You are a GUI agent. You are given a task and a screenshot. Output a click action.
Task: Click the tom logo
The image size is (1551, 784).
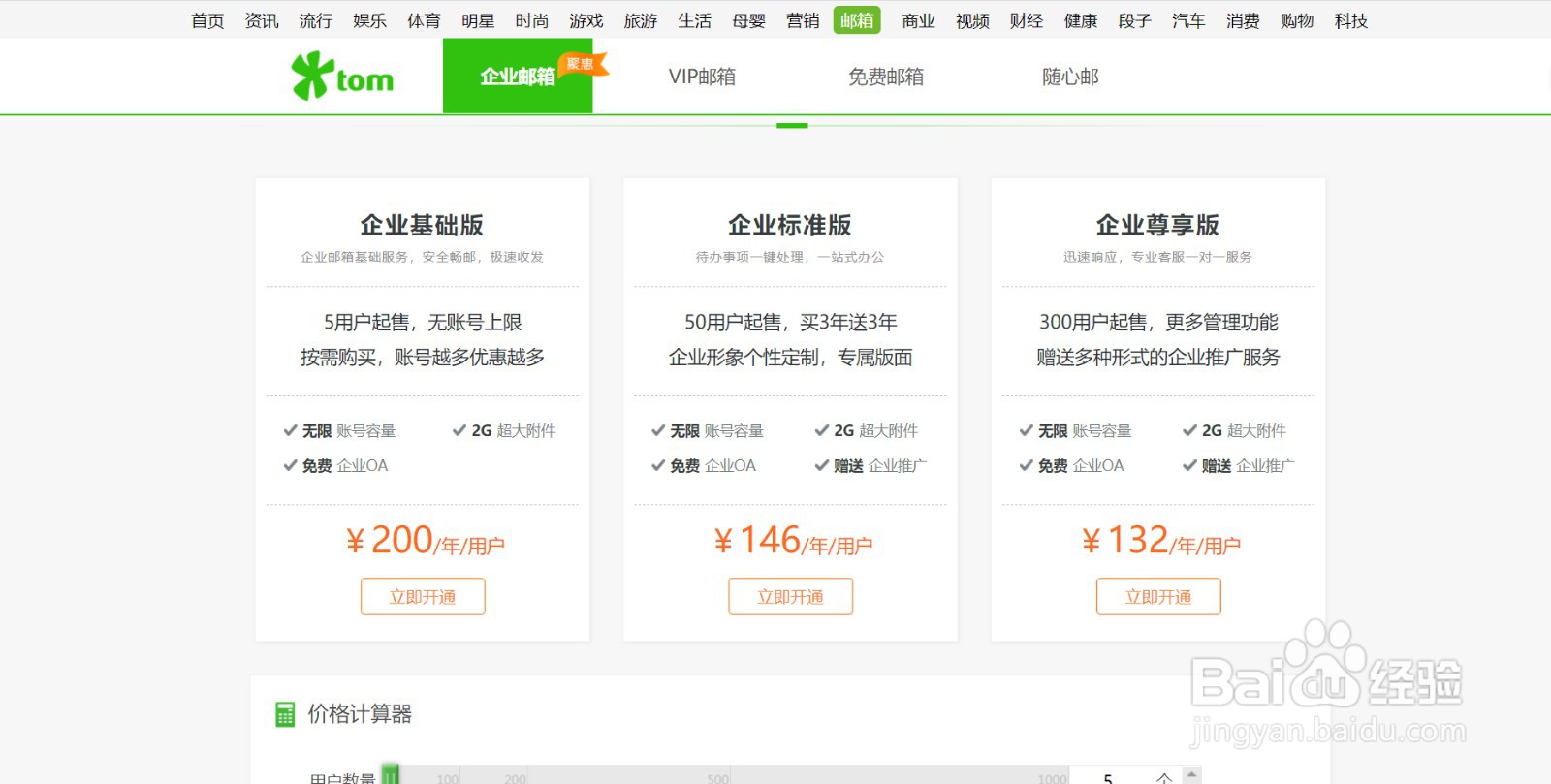(x=342, y=76)
